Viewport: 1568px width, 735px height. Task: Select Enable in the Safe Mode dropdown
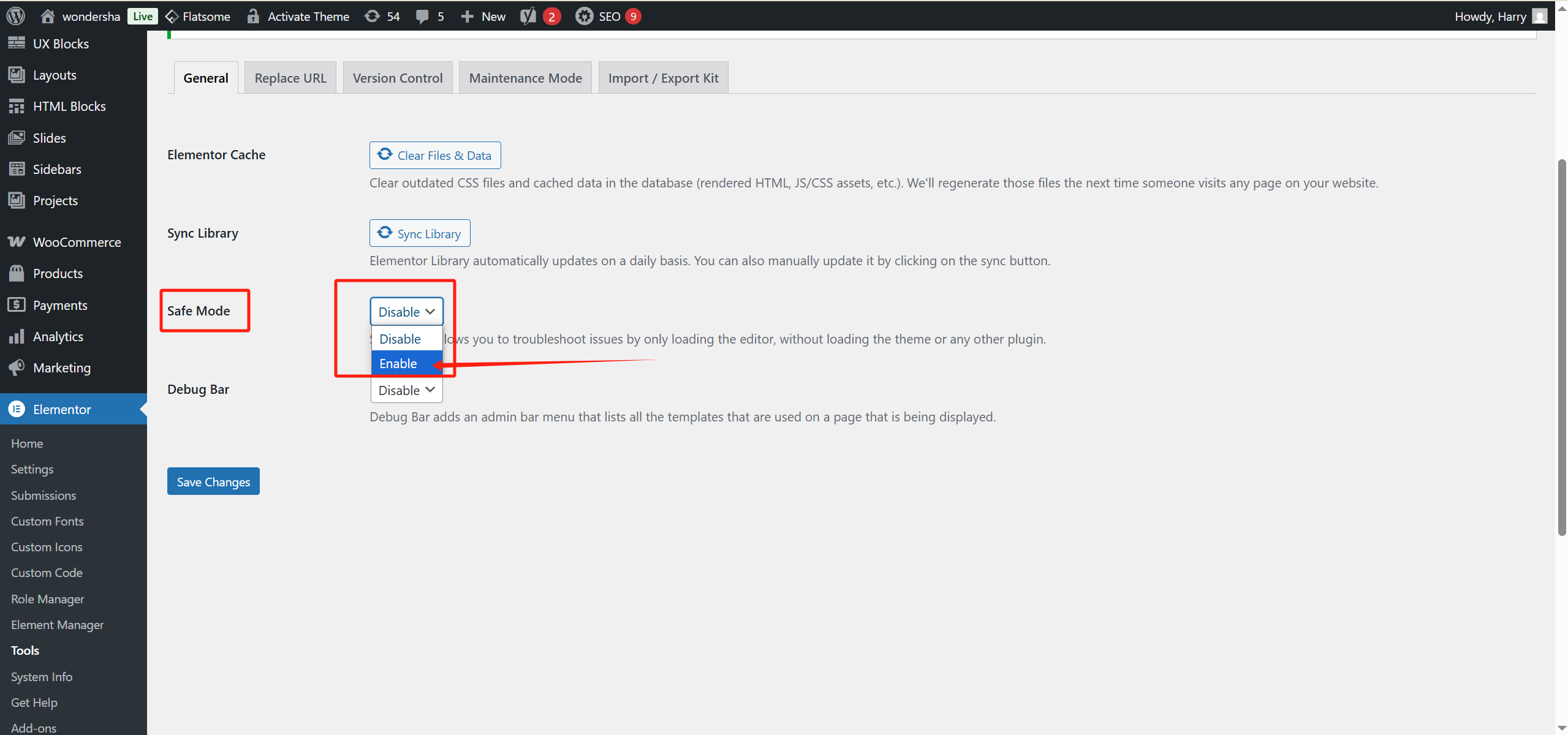click(x=398, y=363)
